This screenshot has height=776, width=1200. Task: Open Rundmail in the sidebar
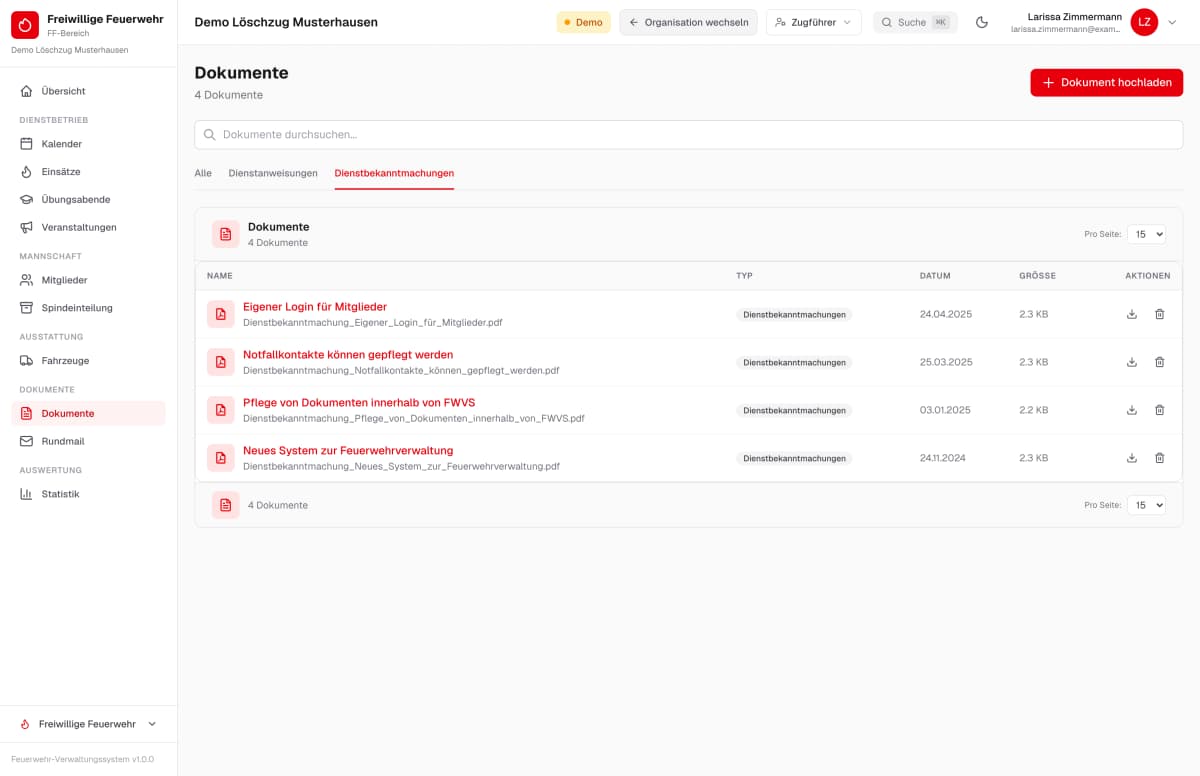click(x=89, y=441)
